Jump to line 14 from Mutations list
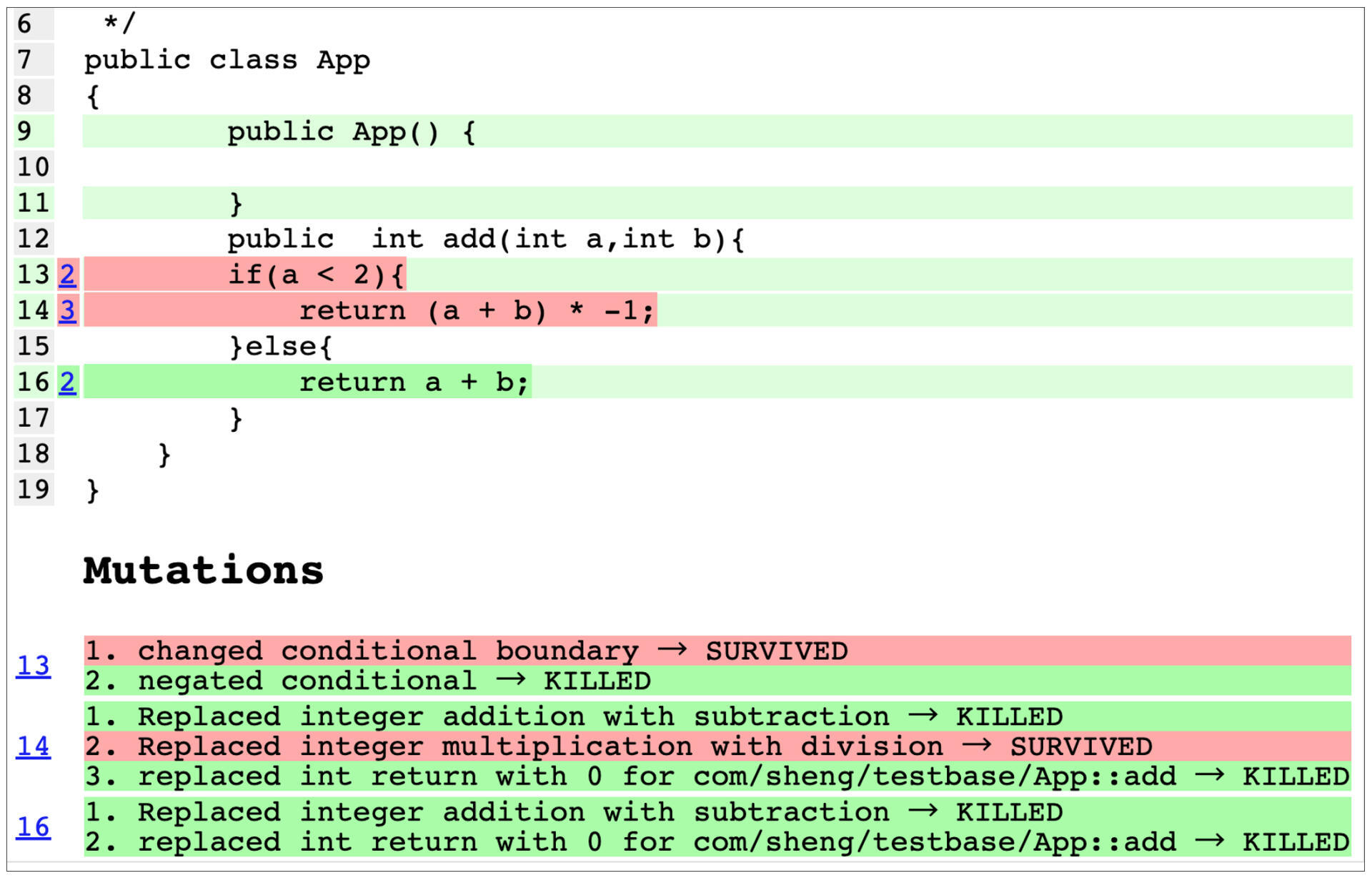 click(x=33, y=746)
